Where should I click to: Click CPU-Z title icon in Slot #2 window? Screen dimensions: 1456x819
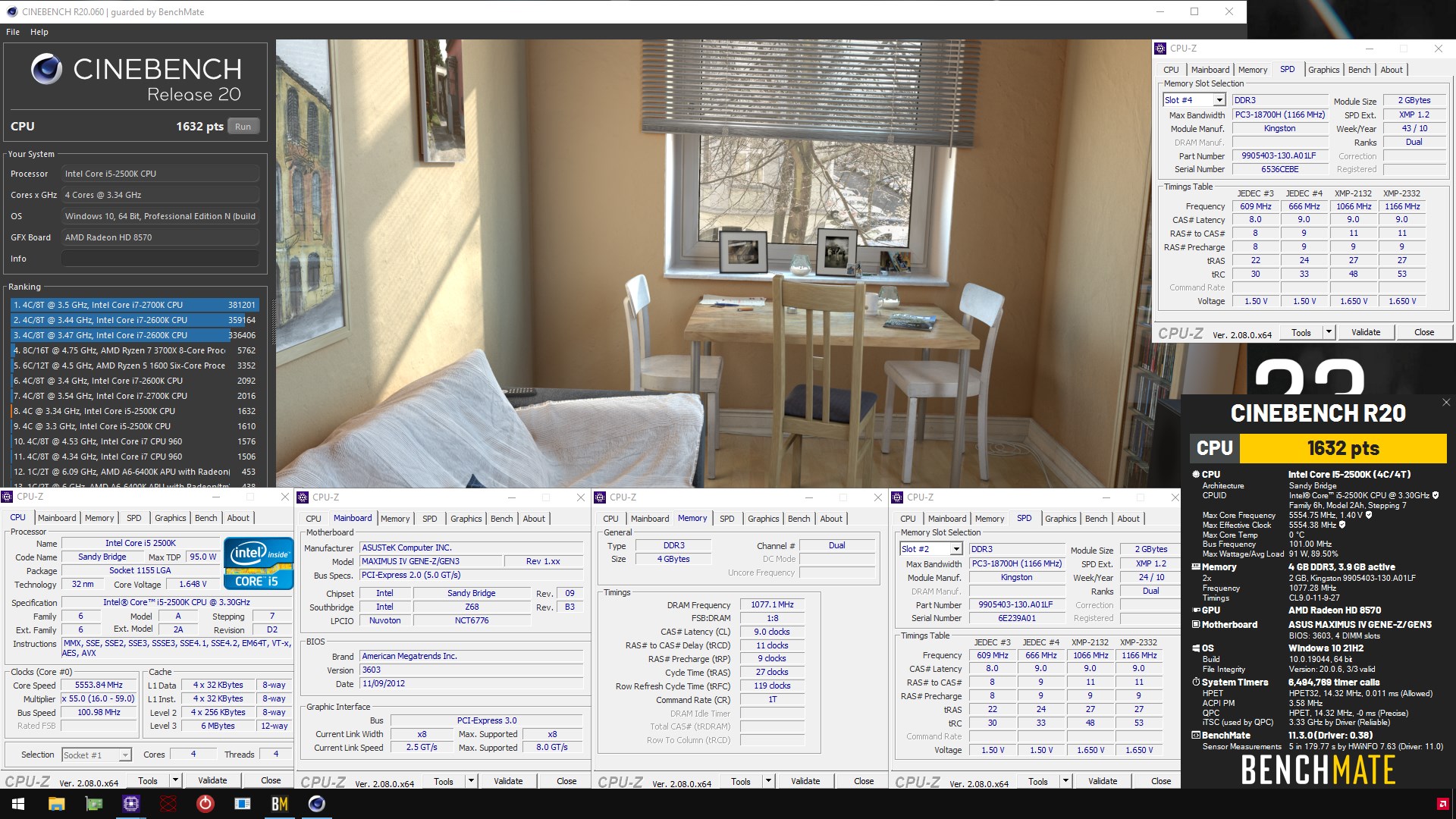(897, 497)
